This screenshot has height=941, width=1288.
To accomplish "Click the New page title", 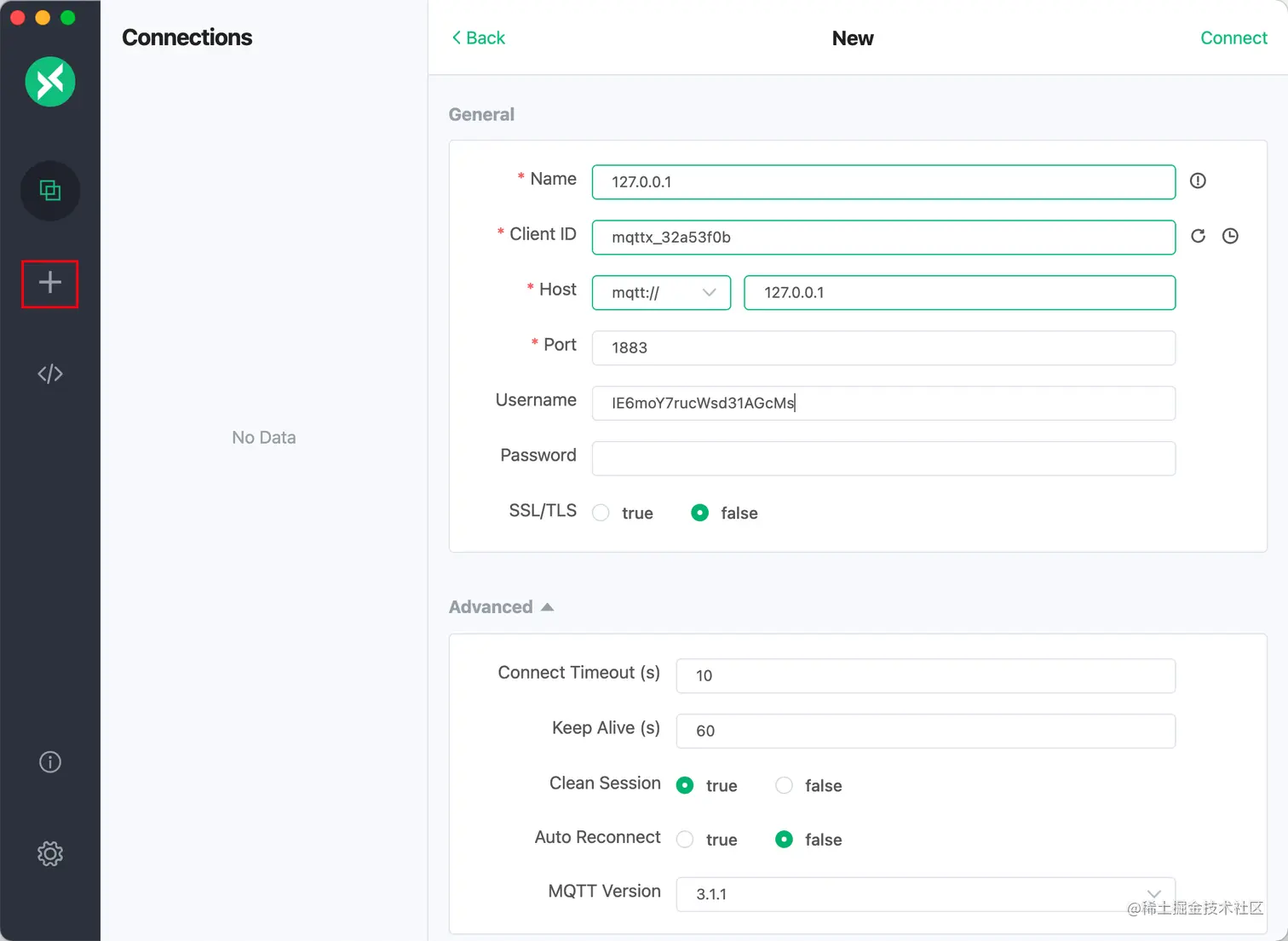I will tap(853, 38).
